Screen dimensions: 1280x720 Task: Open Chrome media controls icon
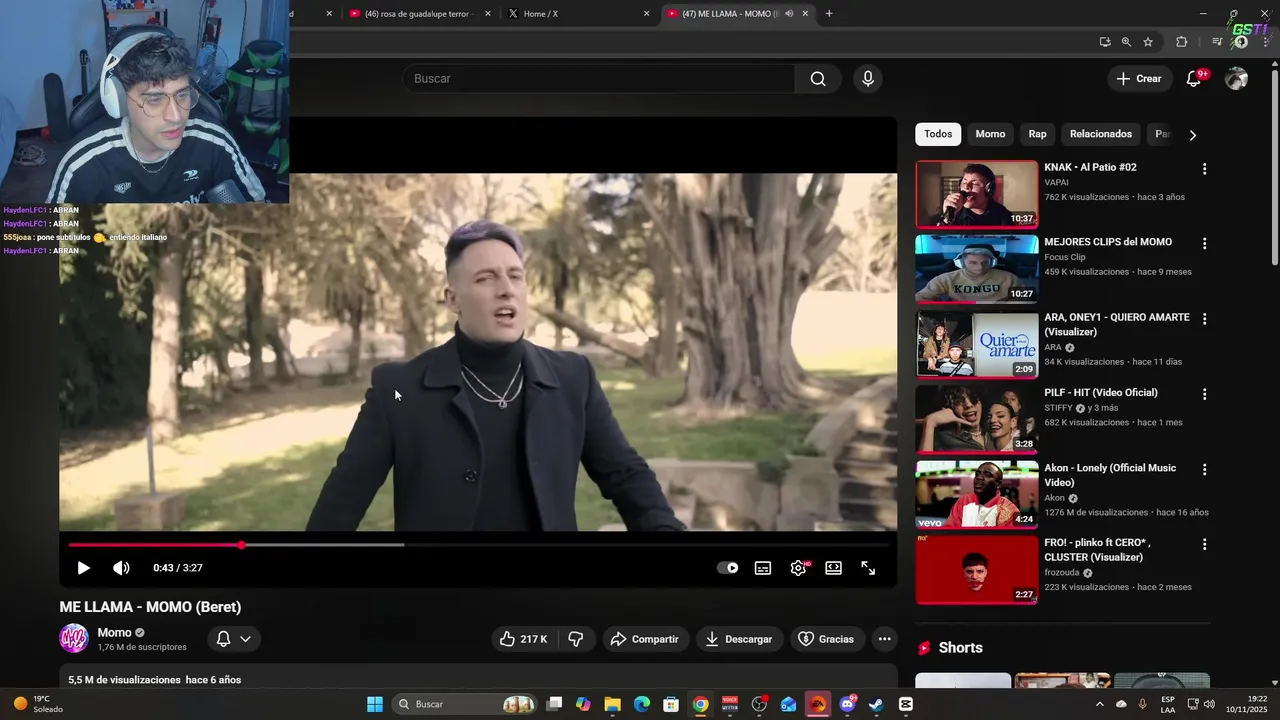[x=1216, y=42]
